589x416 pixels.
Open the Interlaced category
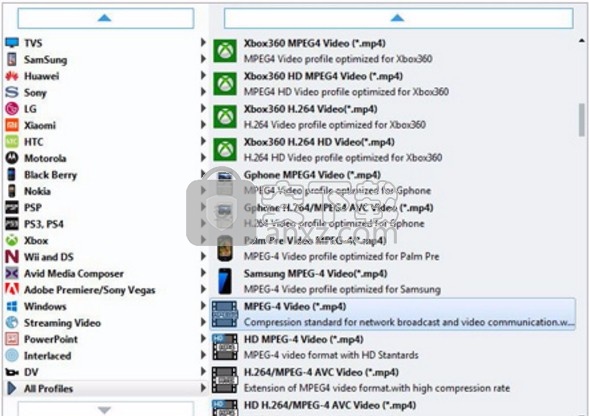[106, 355]
